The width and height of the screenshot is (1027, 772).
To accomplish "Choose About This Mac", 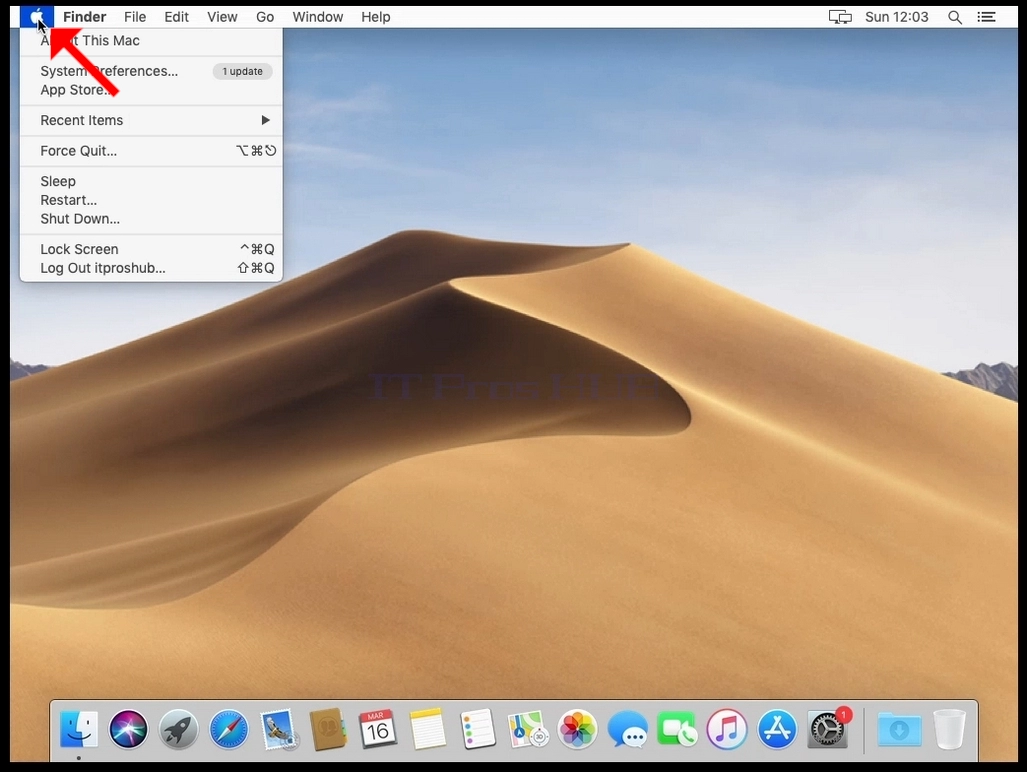I will (x=151, y=41).
